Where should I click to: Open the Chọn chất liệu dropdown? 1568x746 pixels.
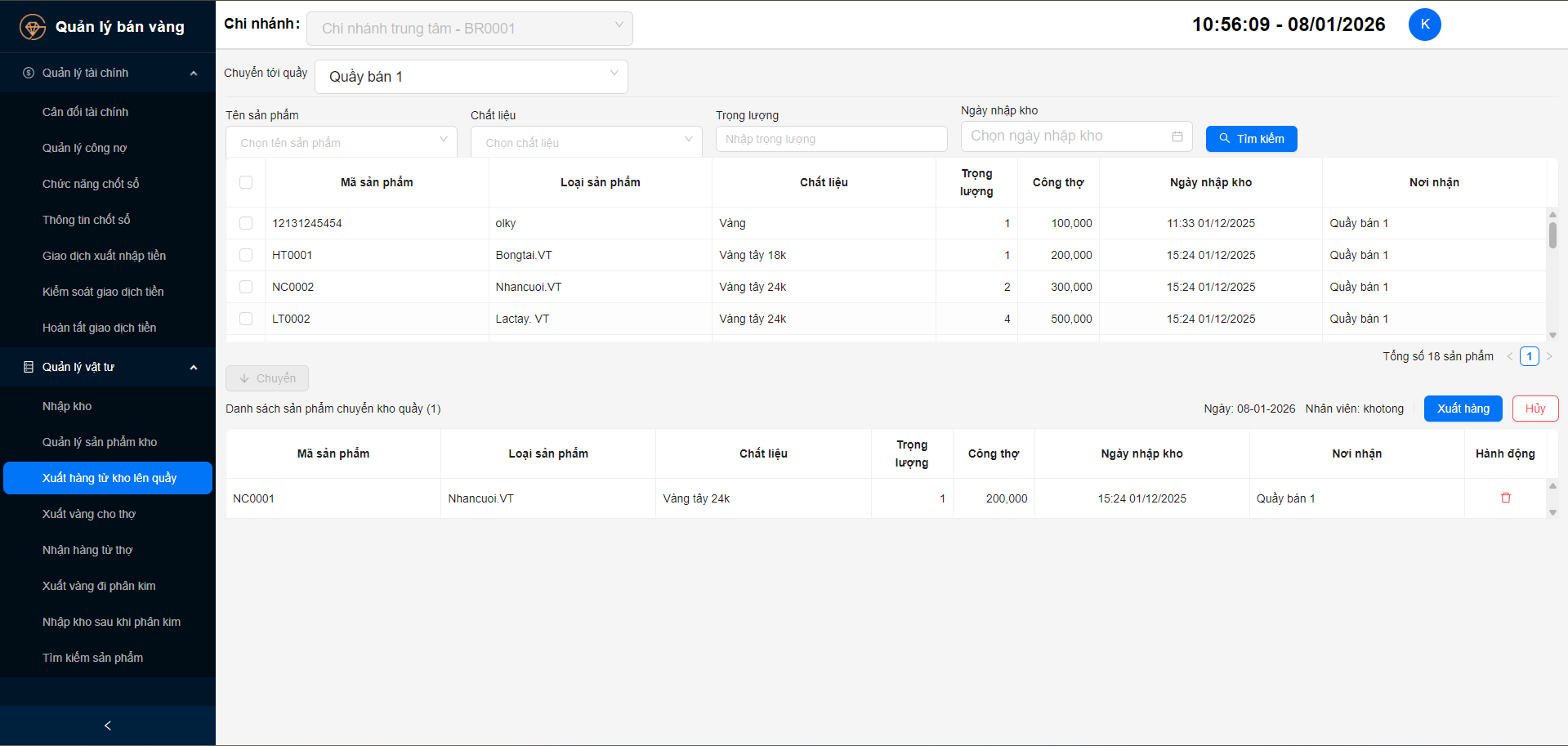586,142
